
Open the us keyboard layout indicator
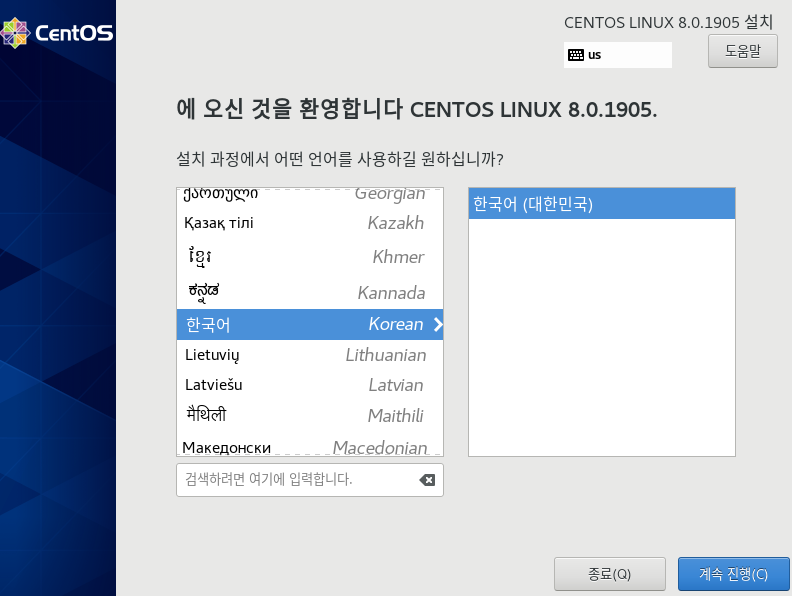(x=618, y=55)
